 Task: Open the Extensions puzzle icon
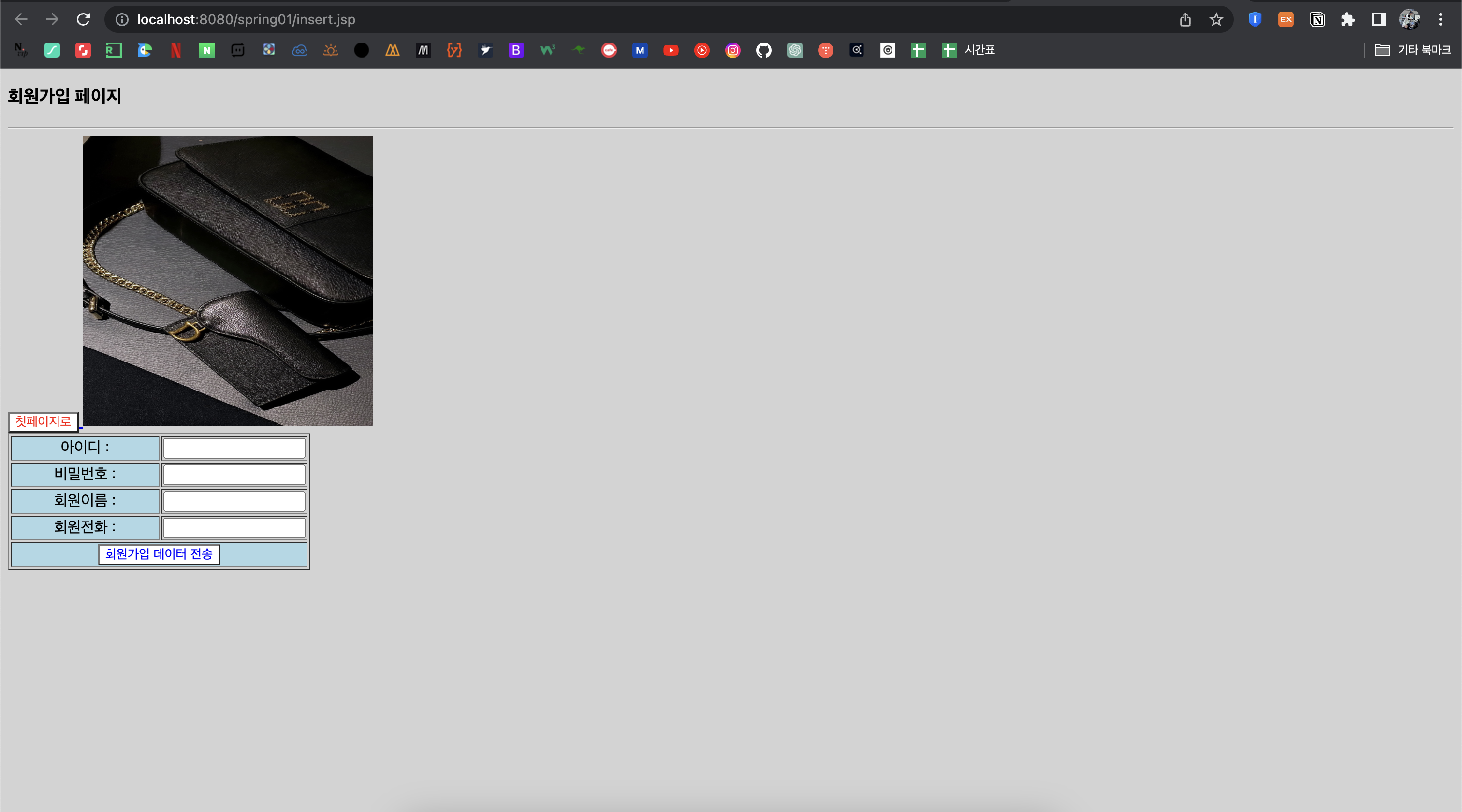click(x=1347, y=20)
